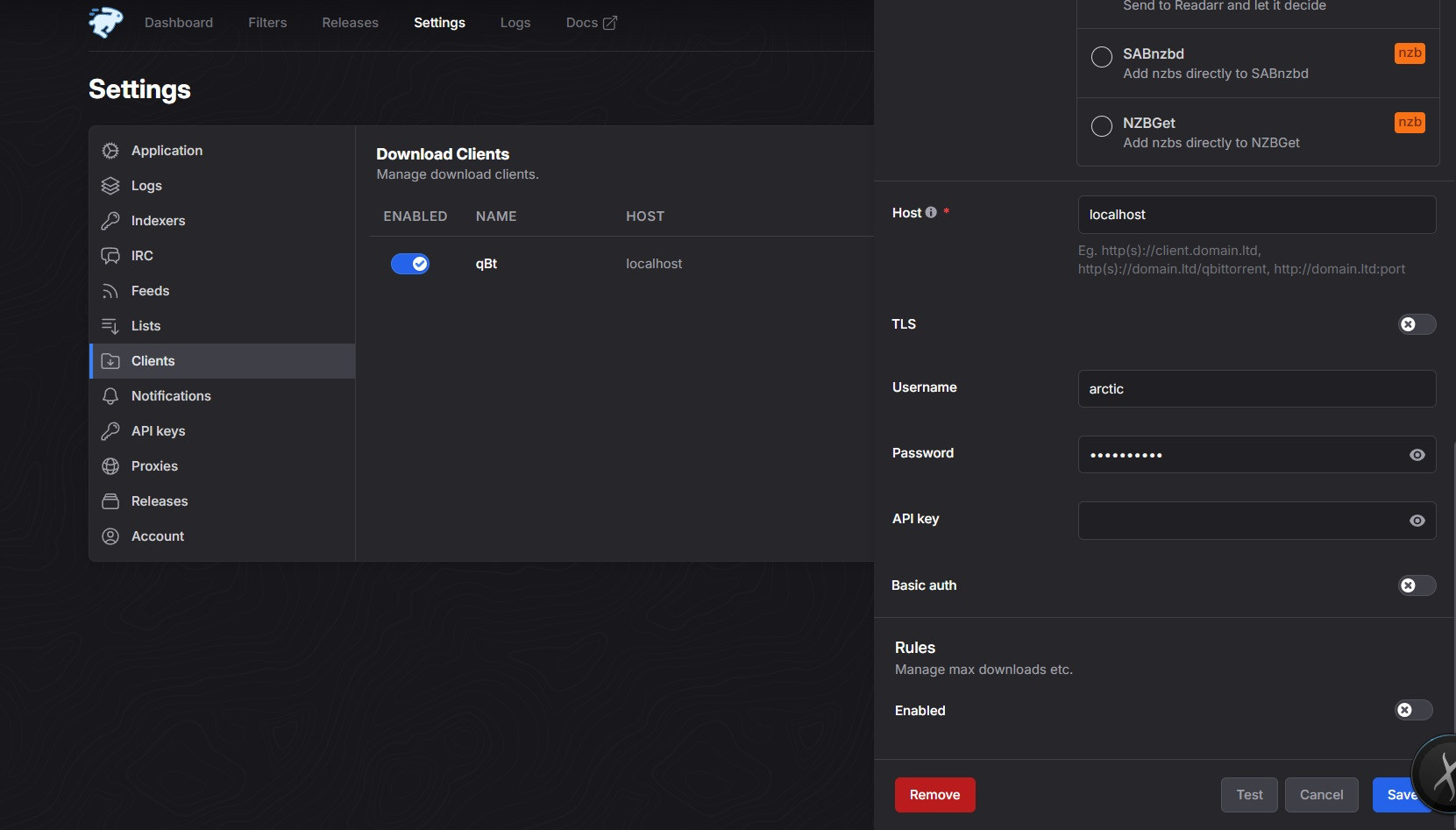This screenshot has height=830, width=1456.
Task: Click the HOST column header
Action: pyautogui.click(x=645, y=216)
